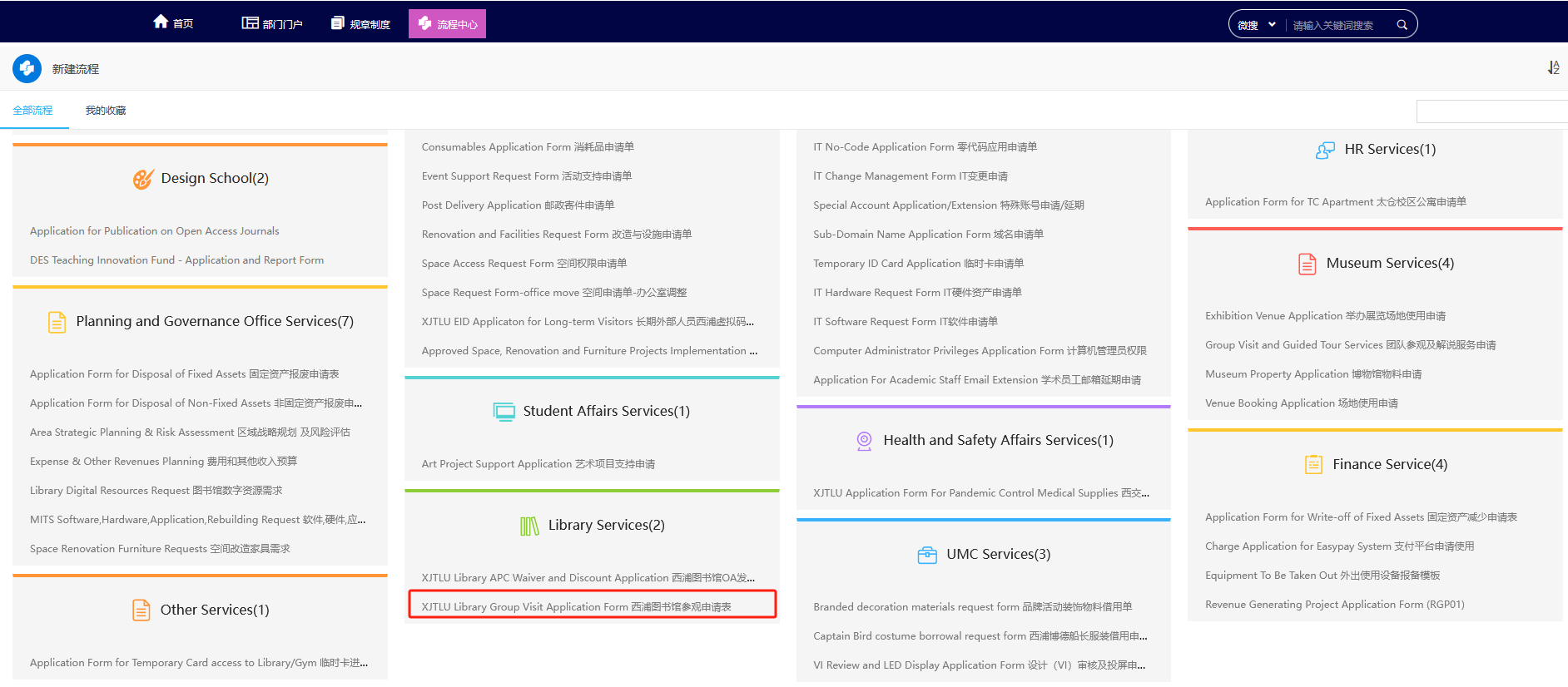Open Exhibition Venue Application link
This screenshot has height=687, width=1568.
coord(1325,316)
